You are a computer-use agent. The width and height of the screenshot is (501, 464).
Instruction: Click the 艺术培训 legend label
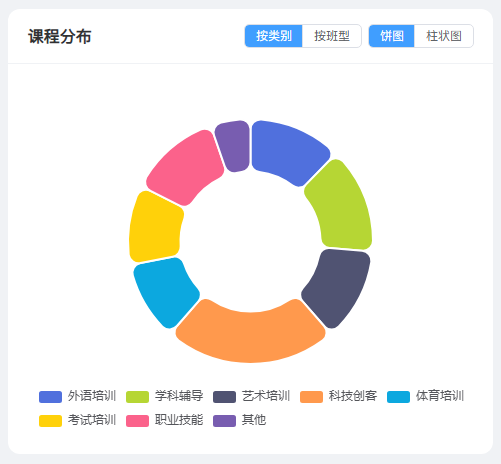(266, 396)
